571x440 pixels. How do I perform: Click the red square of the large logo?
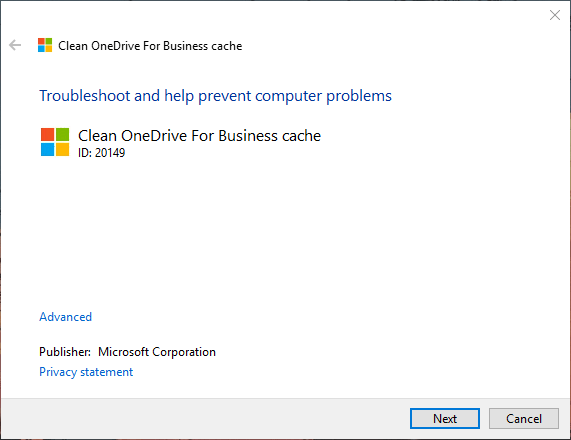click(x=47, y=134)
